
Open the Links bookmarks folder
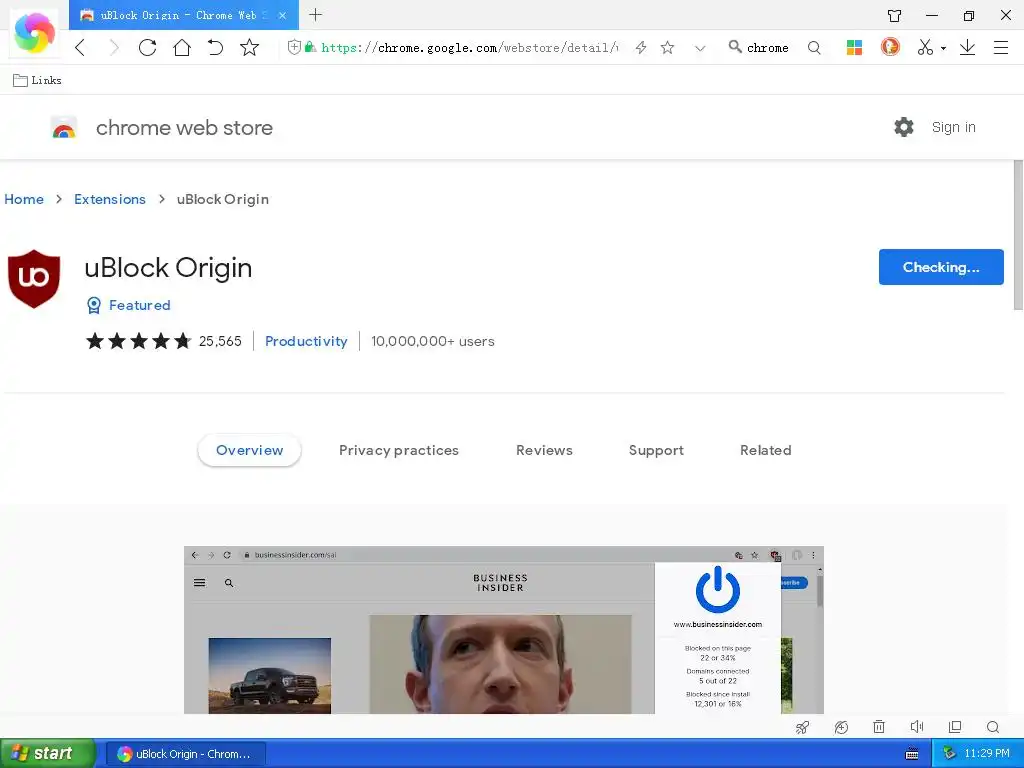tap(37, 80)
